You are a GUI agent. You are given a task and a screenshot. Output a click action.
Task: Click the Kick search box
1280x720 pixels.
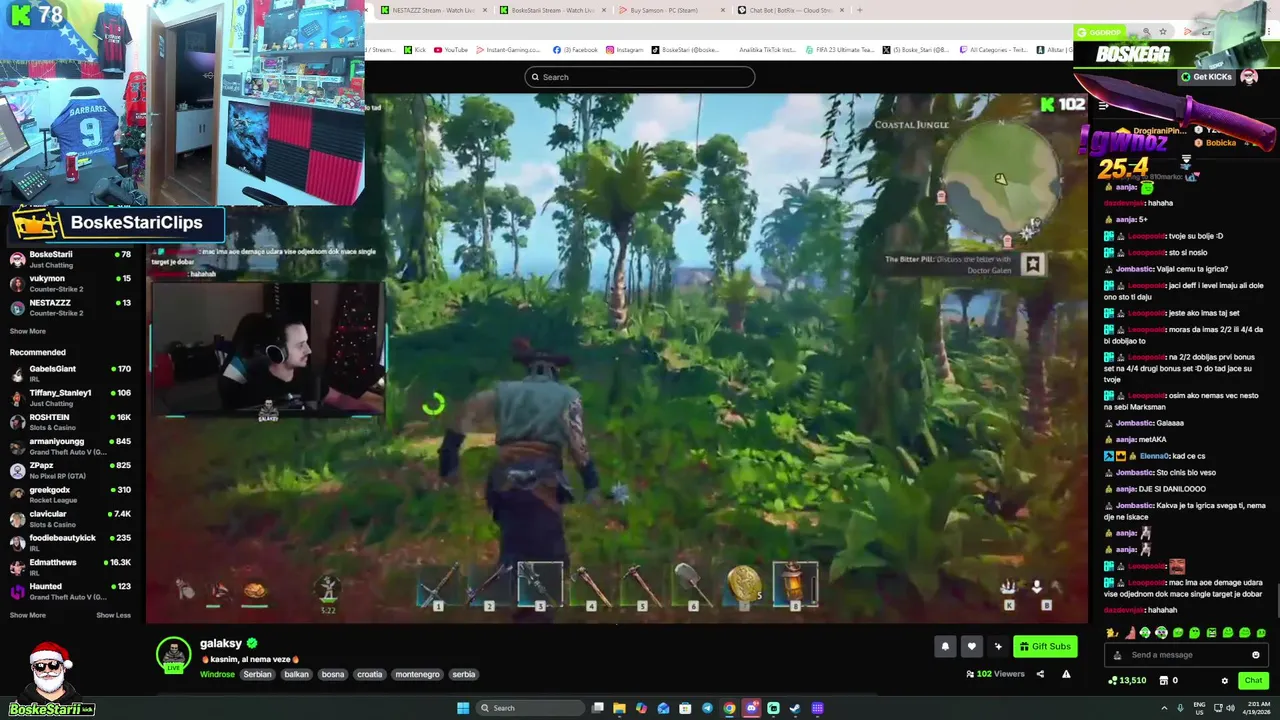click(x=640, y=77)
